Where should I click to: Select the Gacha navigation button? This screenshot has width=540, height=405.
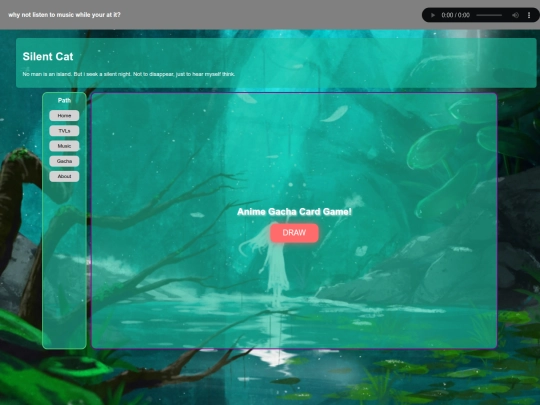pos(64,161)
